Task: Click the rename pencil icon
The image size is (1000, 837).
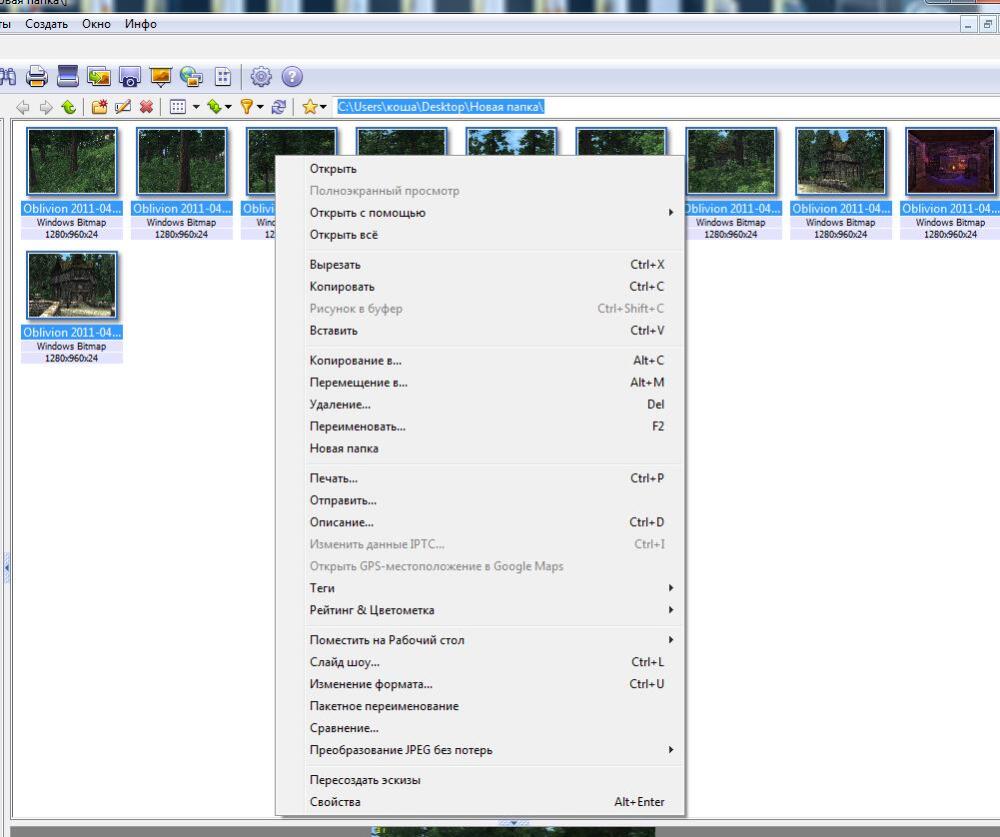Action: point(122,107)
